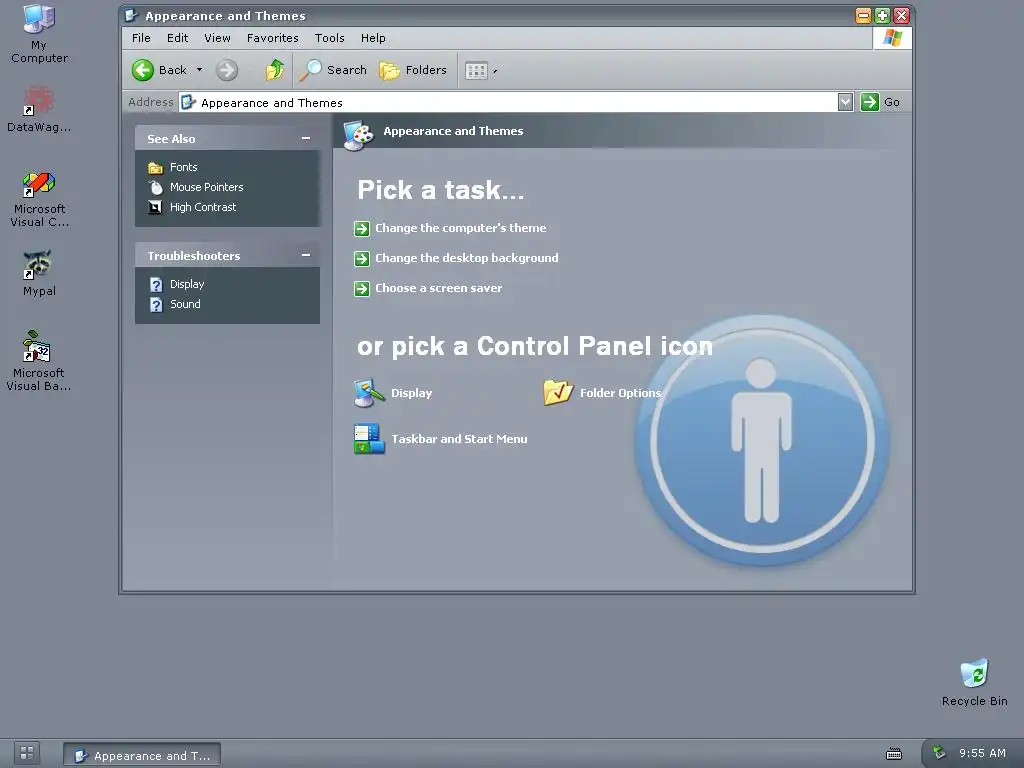This screenshot has width=1024, height=768.
Task: Click the system tray icon beside clock
Action: [x=938, y=752]
